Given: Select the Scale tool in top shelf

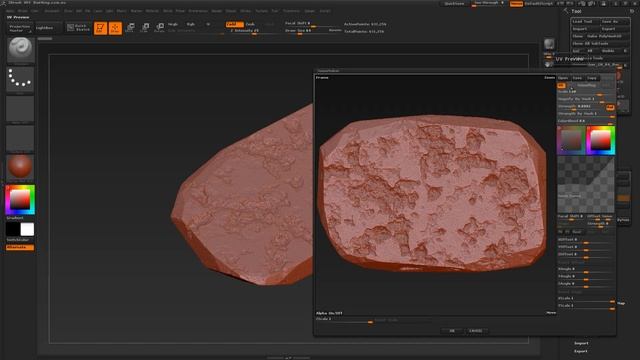Looking at the screenshot, I should pos(145,28).
